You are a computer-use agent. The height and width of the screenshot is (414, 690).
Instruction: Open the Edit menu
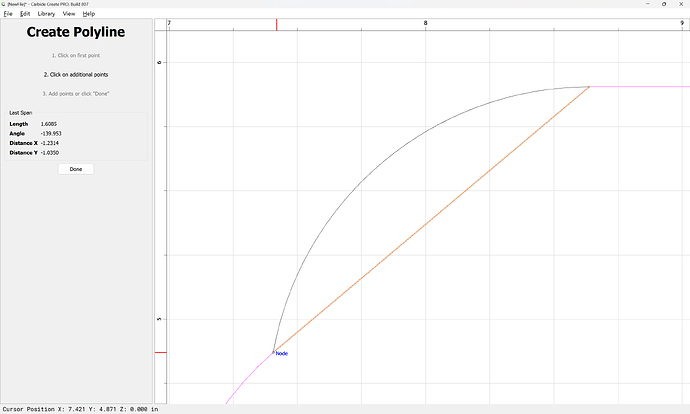click(25, 14)
